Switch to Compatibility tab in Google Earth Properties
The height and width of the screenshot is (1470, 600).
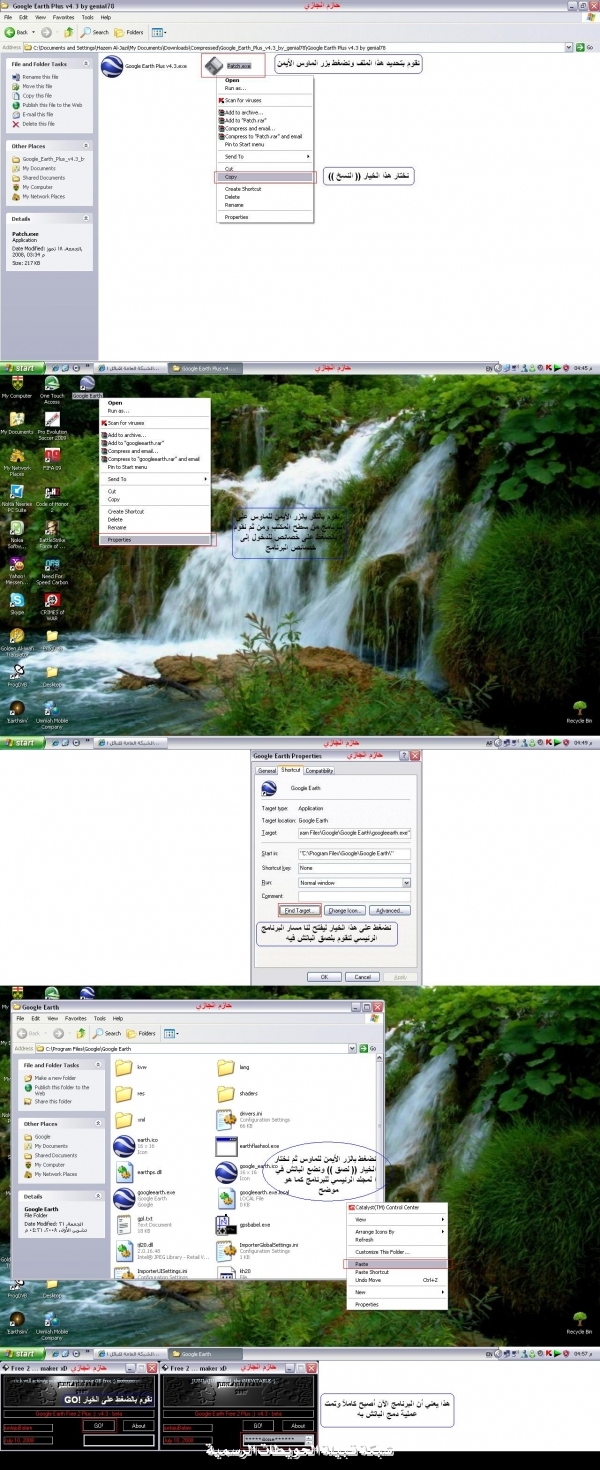319,770
